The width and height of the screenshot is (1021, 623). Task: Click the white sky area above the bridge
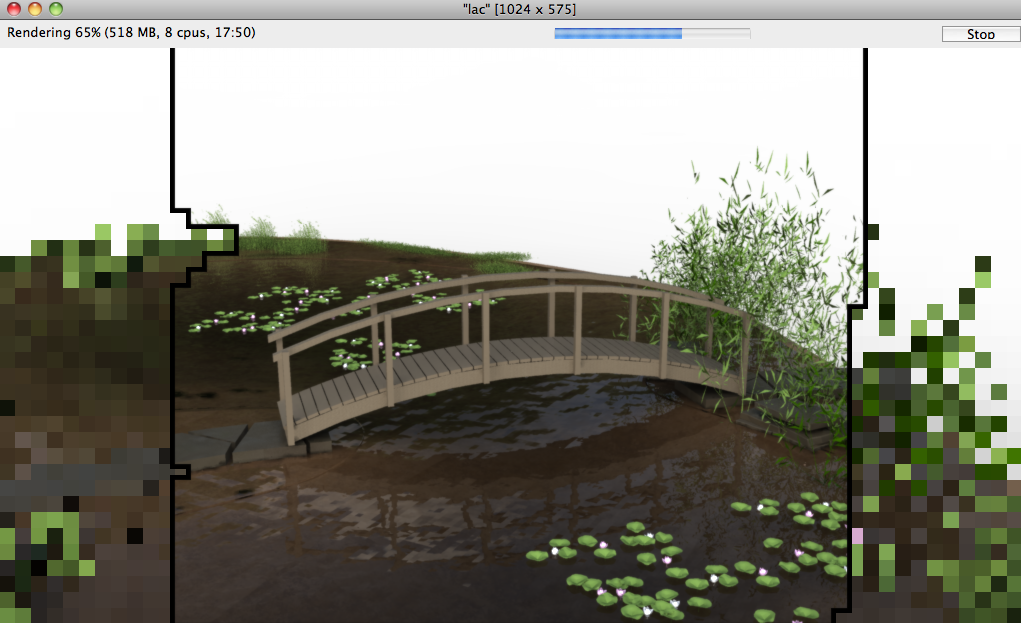(500, 150)
